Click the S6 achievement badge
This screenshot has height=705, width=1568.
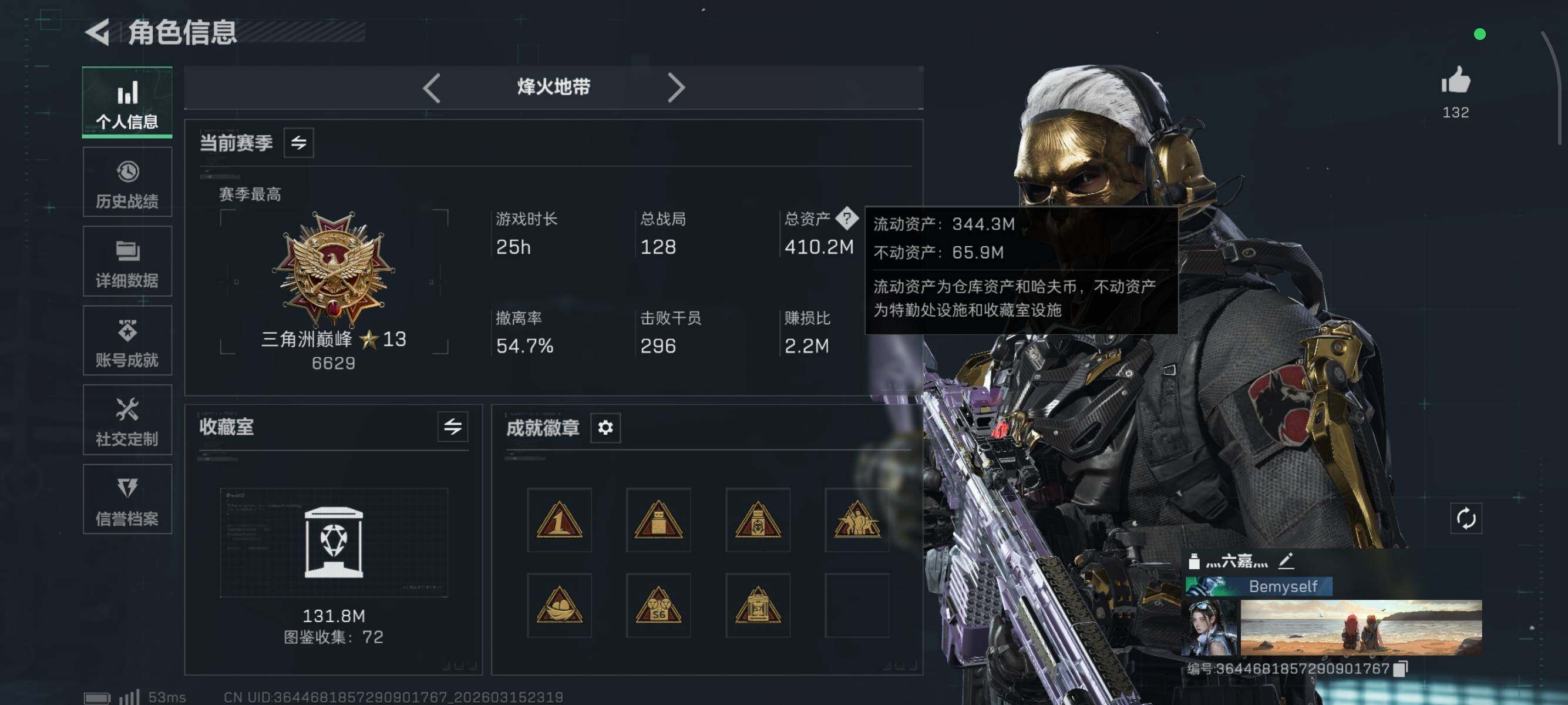(658, 605)
